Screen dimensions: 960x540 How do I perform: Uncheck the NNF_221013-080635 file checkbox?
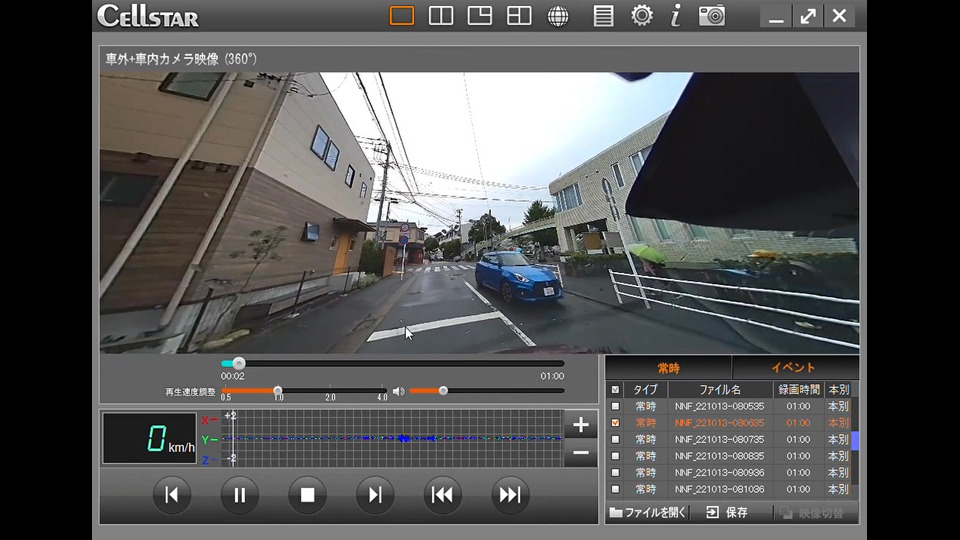point(615,423)
